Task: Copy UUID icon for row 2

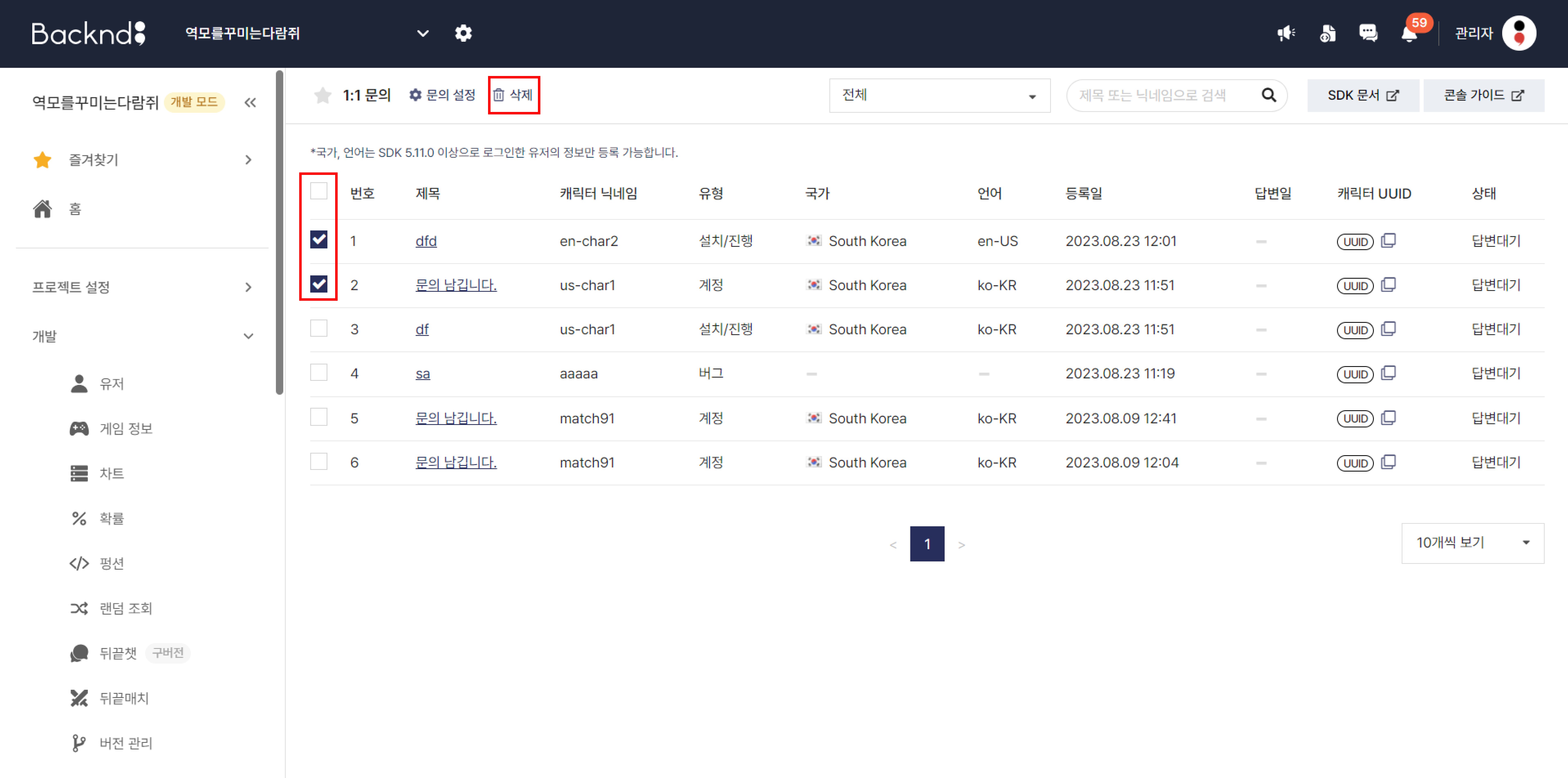Action: [x=1388, y=285]
